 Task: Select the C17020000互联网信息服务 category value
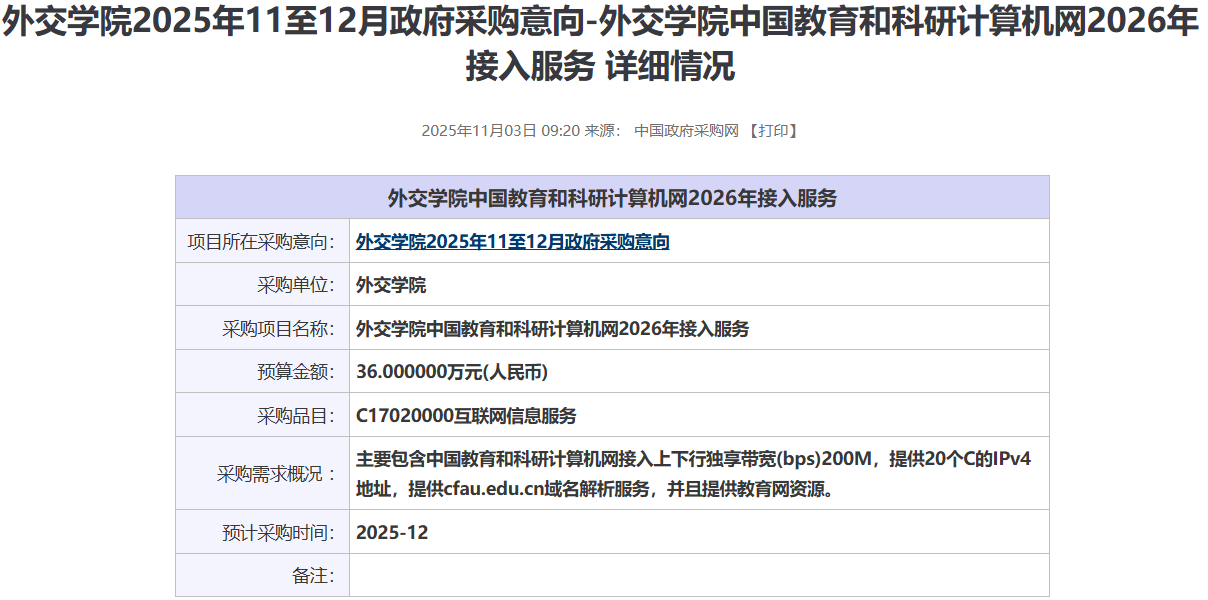pos(466,416)
